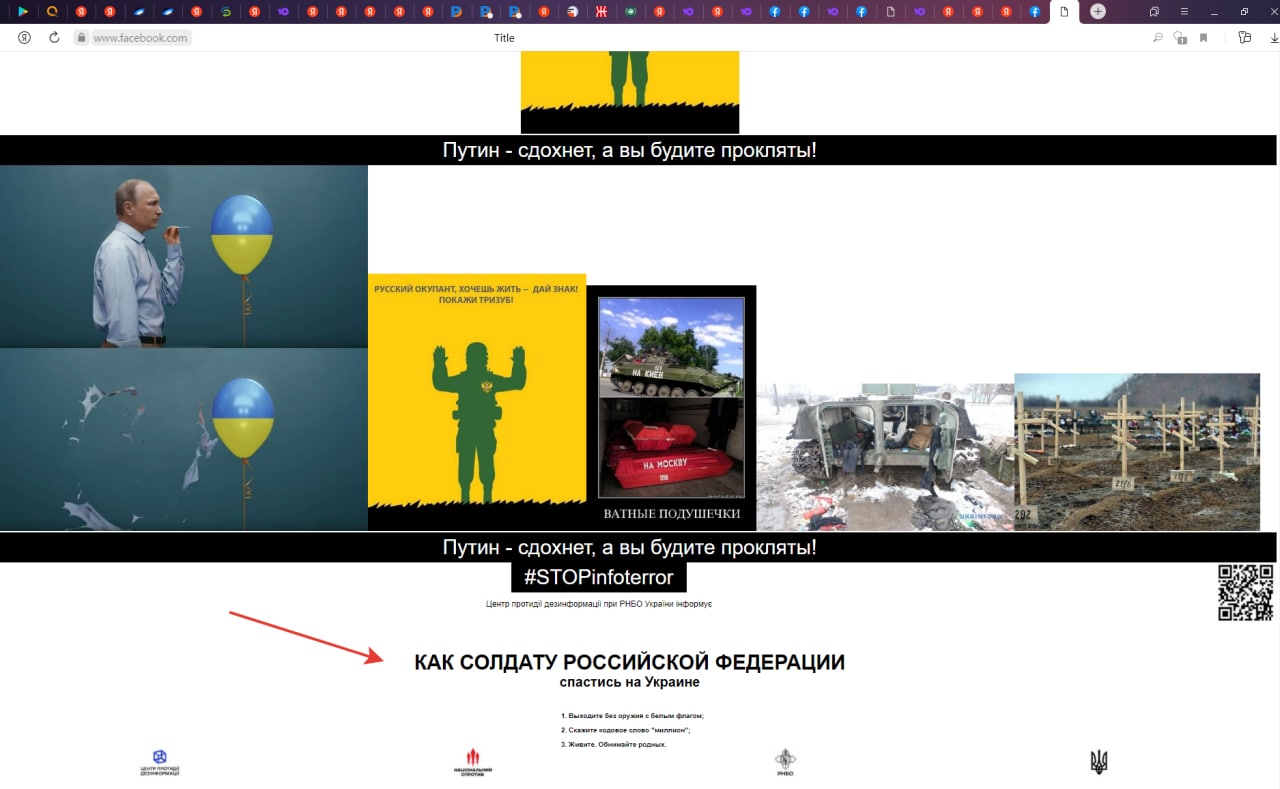Click the #STOPinfoterror hashtag label
Screen dimensions: 1280x789
coord(599,577)
